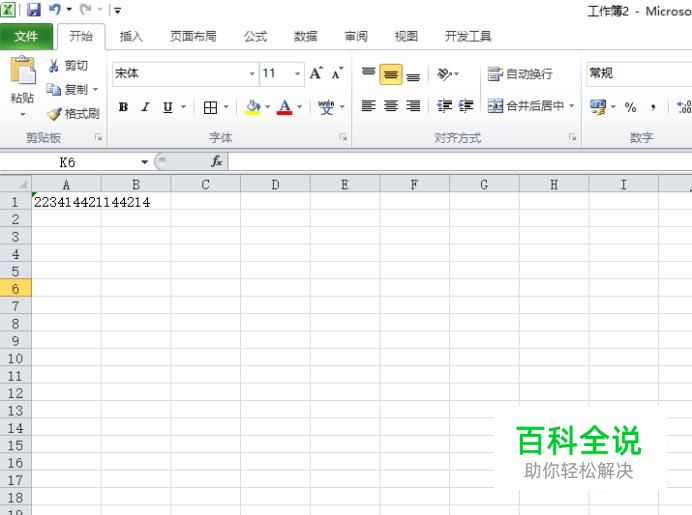Apply comma style number format
Viewport: 692px width, 515px height.
[x=653, y=107]
